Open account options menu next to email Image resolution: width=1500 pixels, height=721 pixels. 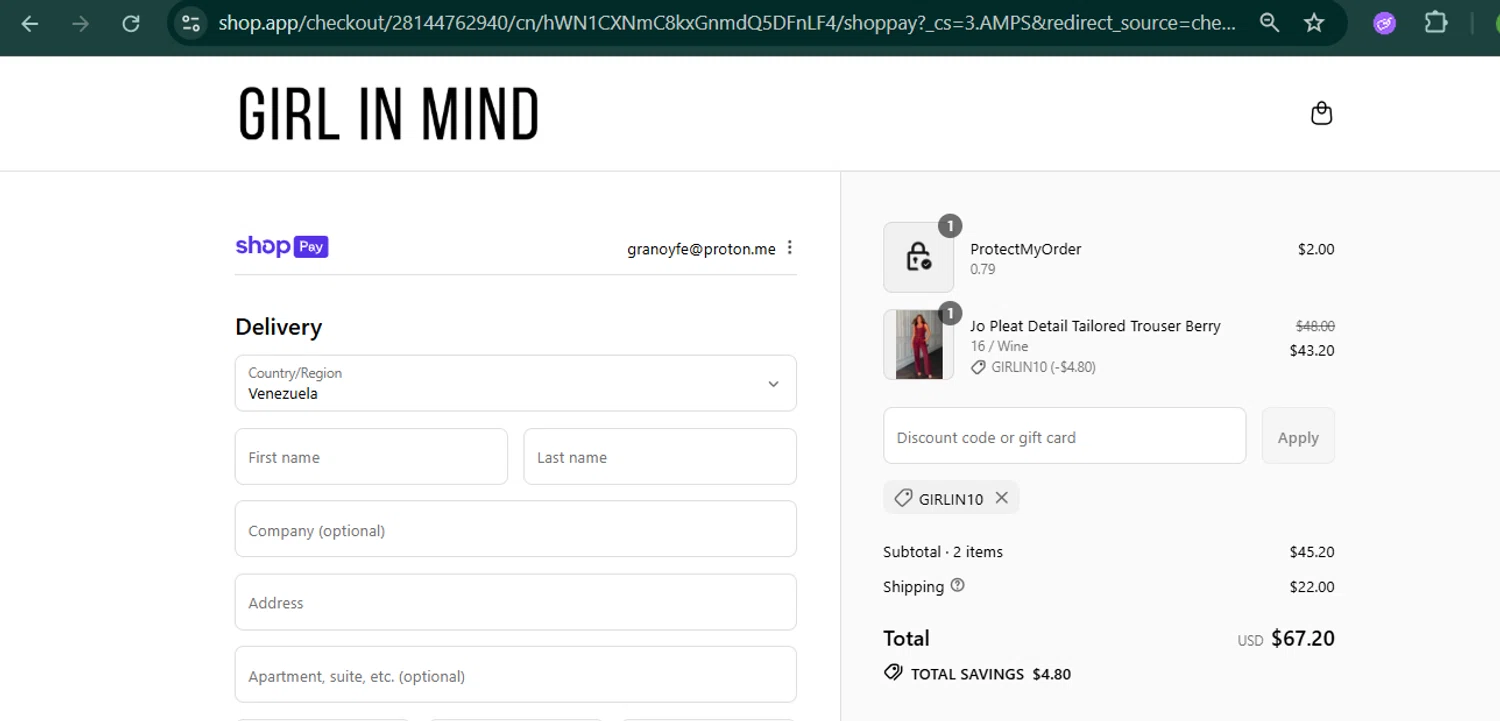pos(790,248)
